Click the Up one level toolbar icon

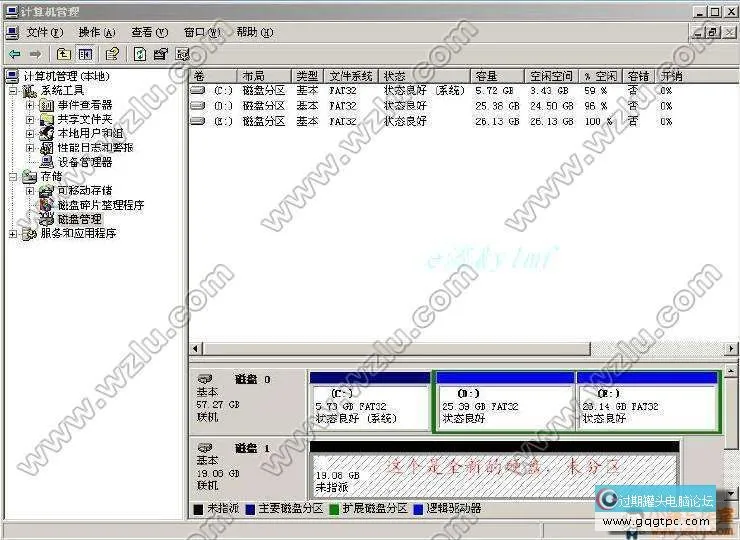point(64,54)
